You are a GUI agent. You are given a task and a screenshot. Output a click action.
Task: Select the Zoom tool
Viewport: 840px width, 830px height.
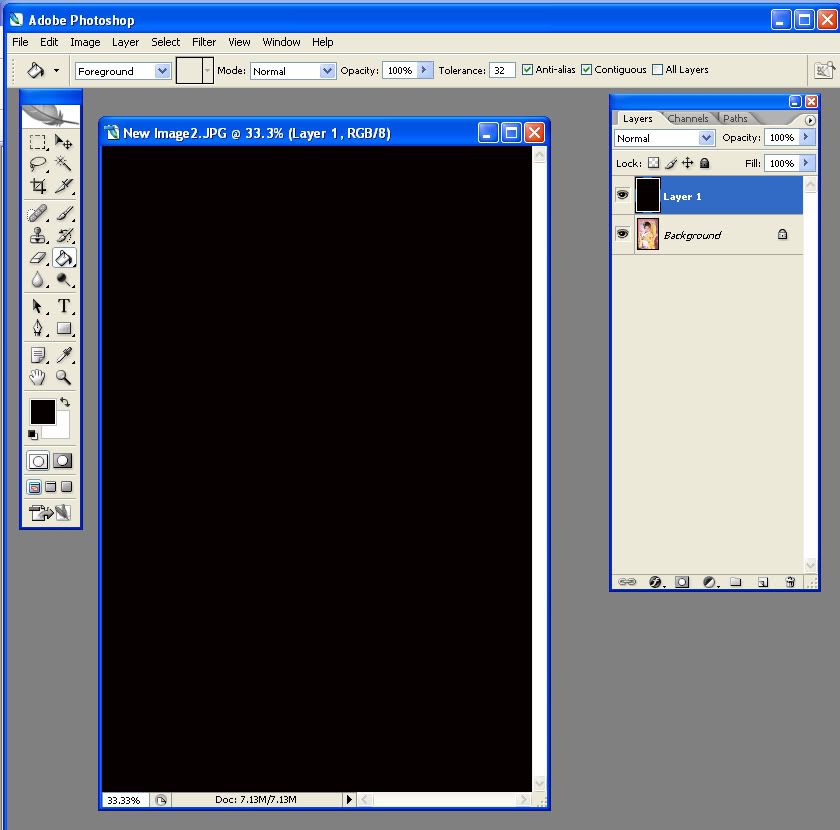pos(64,378)
